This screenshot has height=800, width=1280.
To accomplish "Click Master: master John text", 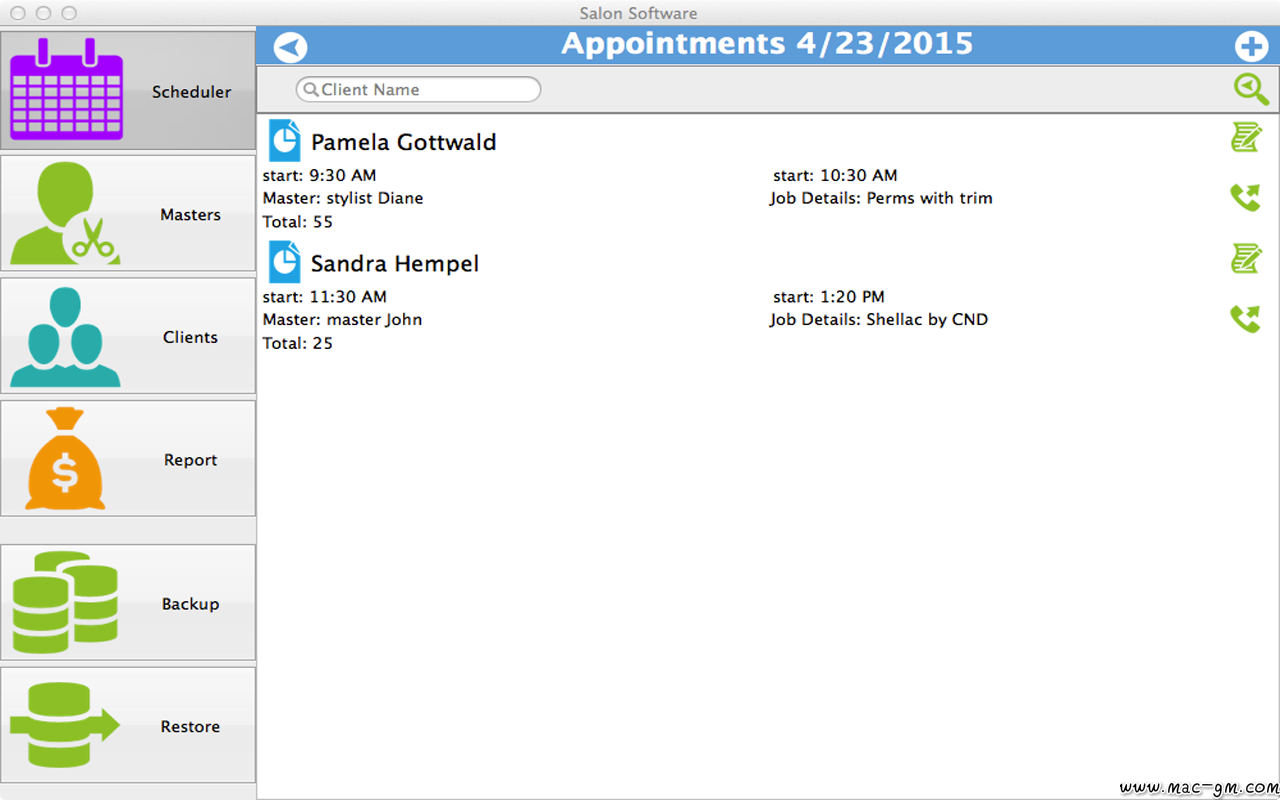I will [x=343, y=320].
